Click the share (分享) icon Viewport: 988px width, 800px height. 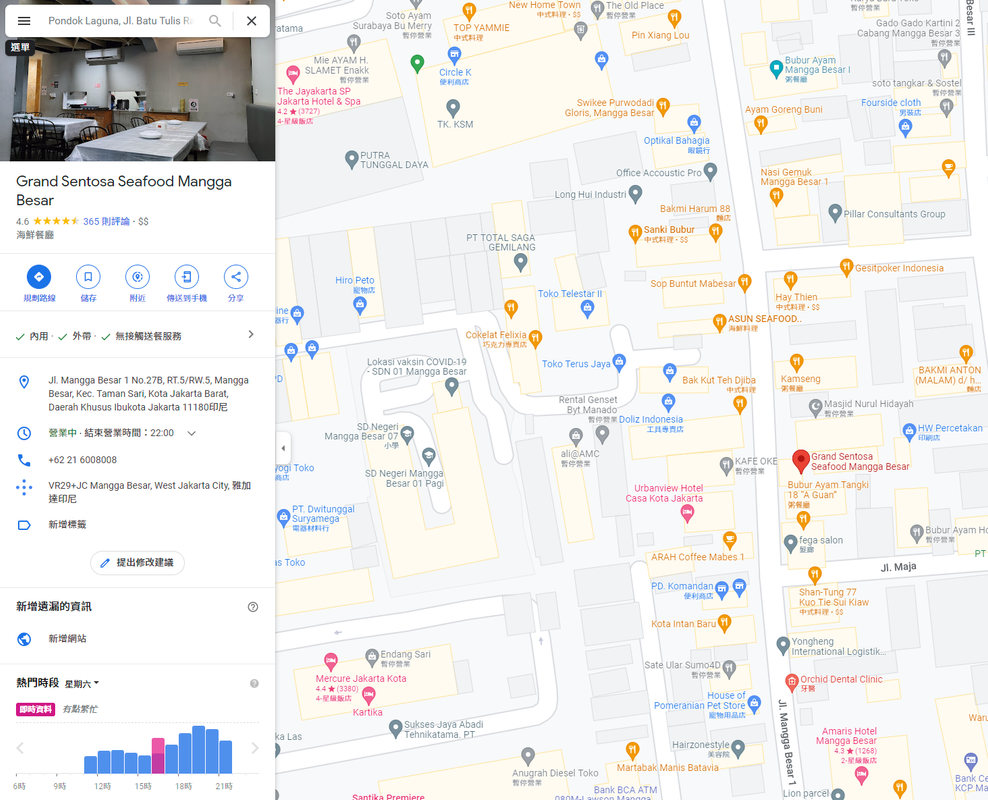click(x=236, y=277)
